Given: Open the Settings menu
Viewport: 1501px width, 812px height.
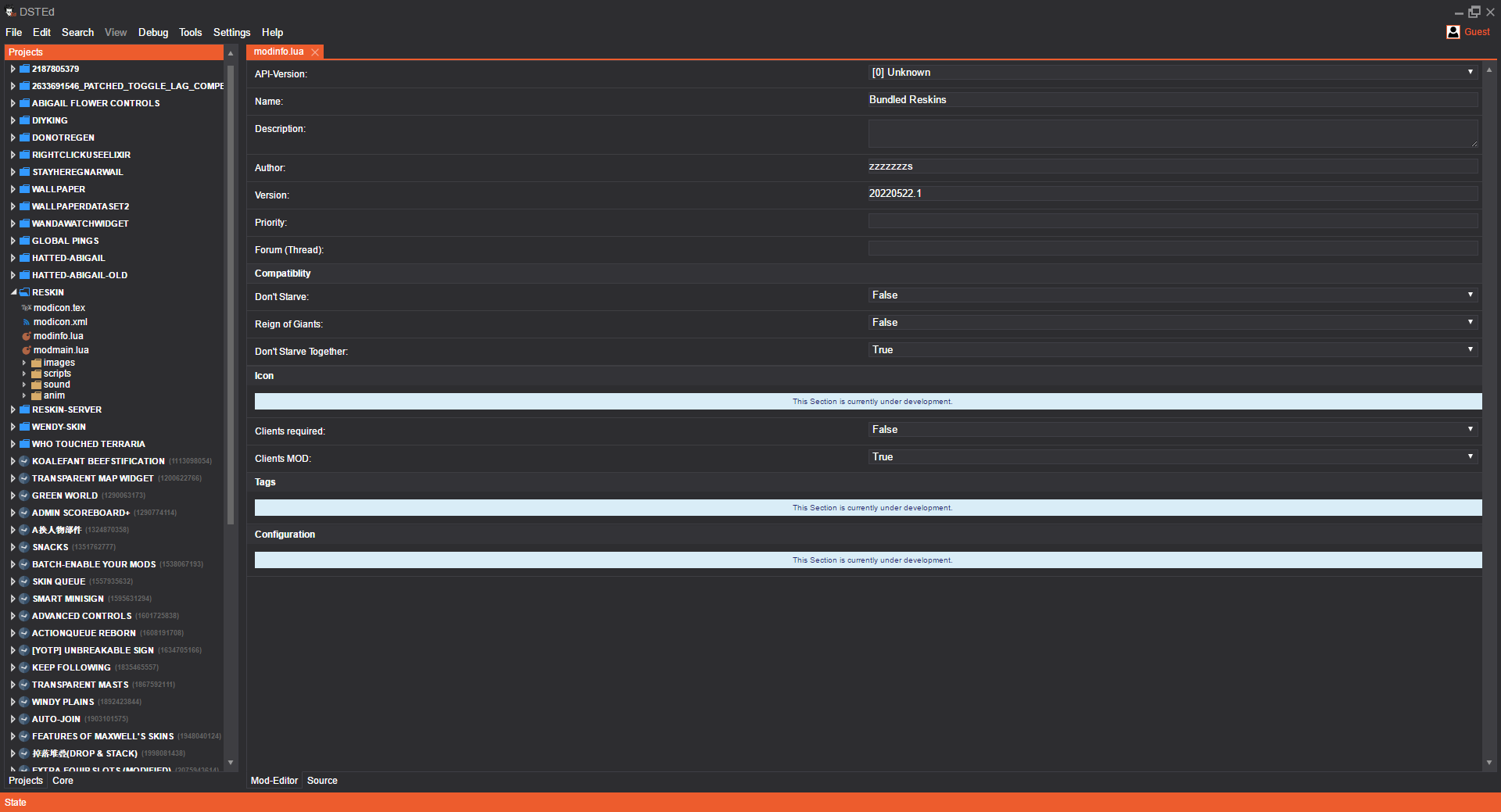Looking at the screenshot, I should click(231, 32).
